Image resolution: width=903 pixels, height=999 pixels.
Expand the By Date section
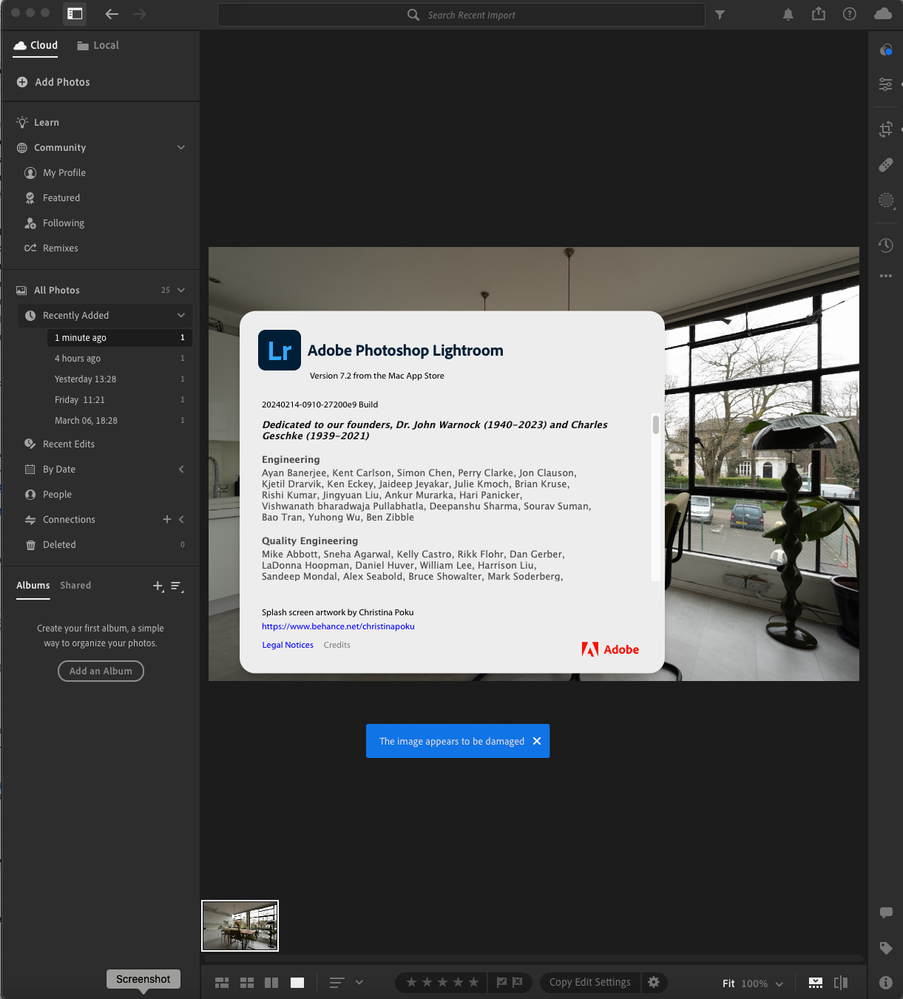pos(181,468)
